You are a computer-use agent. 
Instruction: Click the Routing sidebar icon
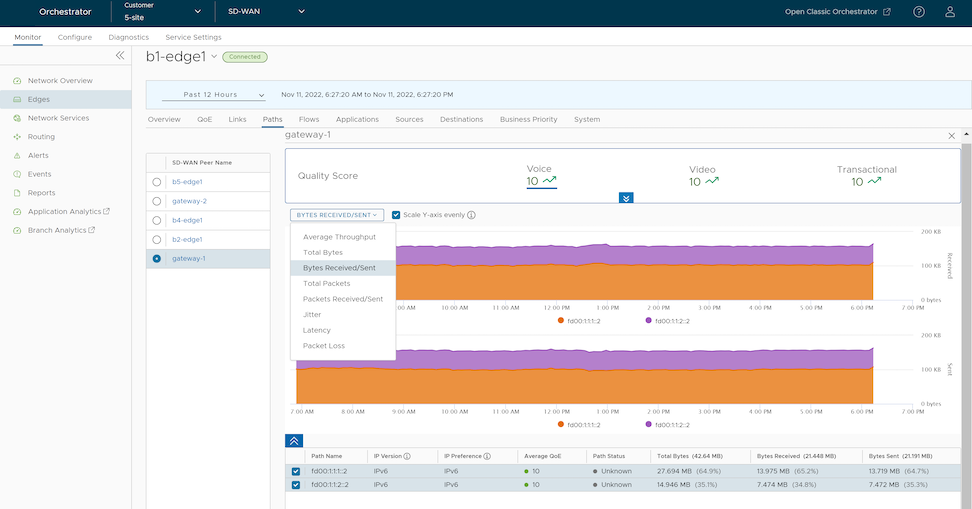[x=17, y=137]
